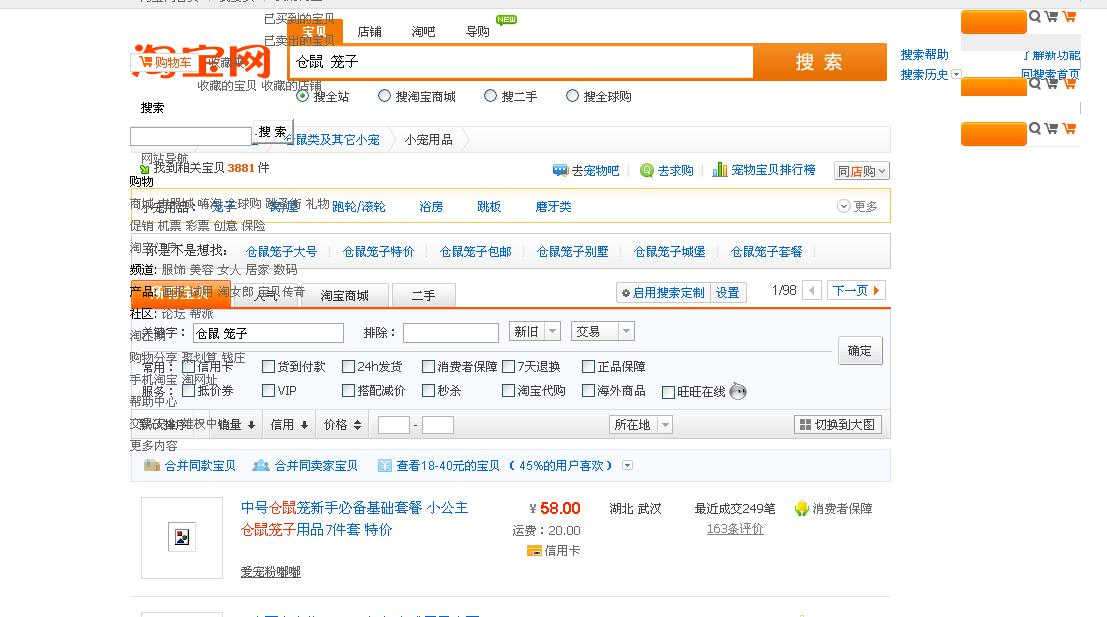
Task: Go to 下一页
Action: [856, 290]
